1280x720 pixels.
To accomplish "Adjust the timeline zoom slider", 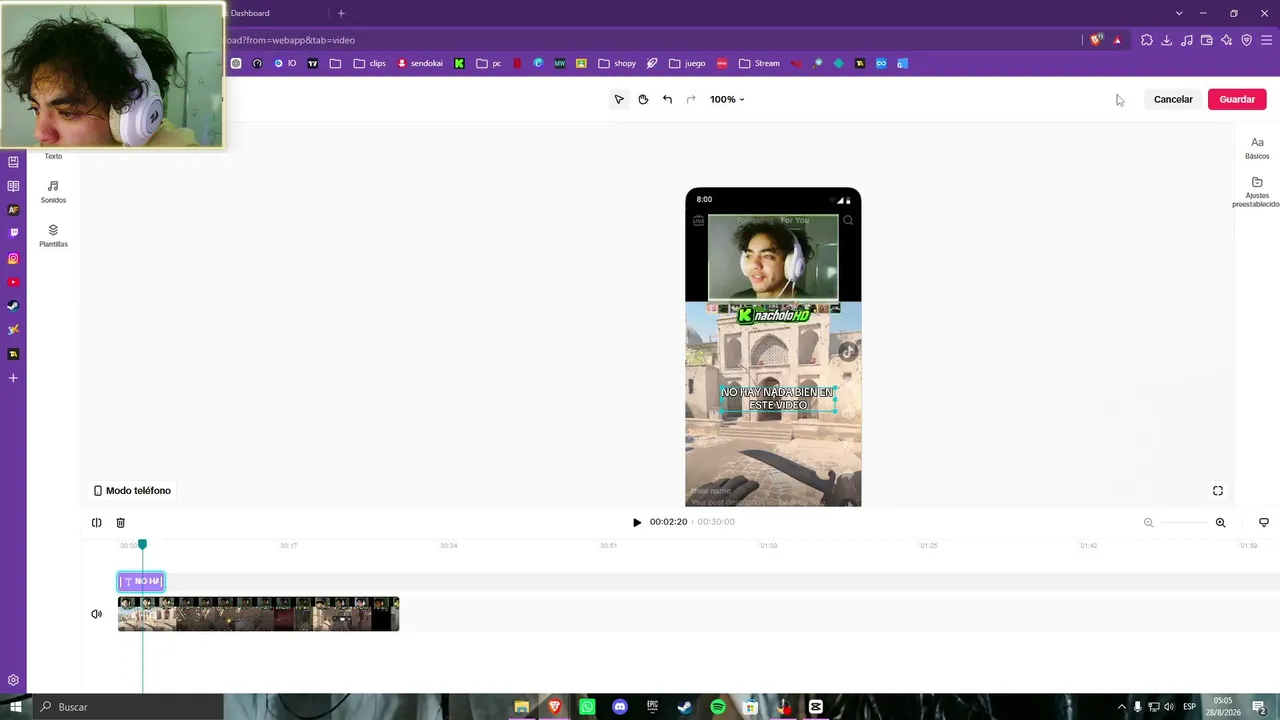I will click(1184, 522).
